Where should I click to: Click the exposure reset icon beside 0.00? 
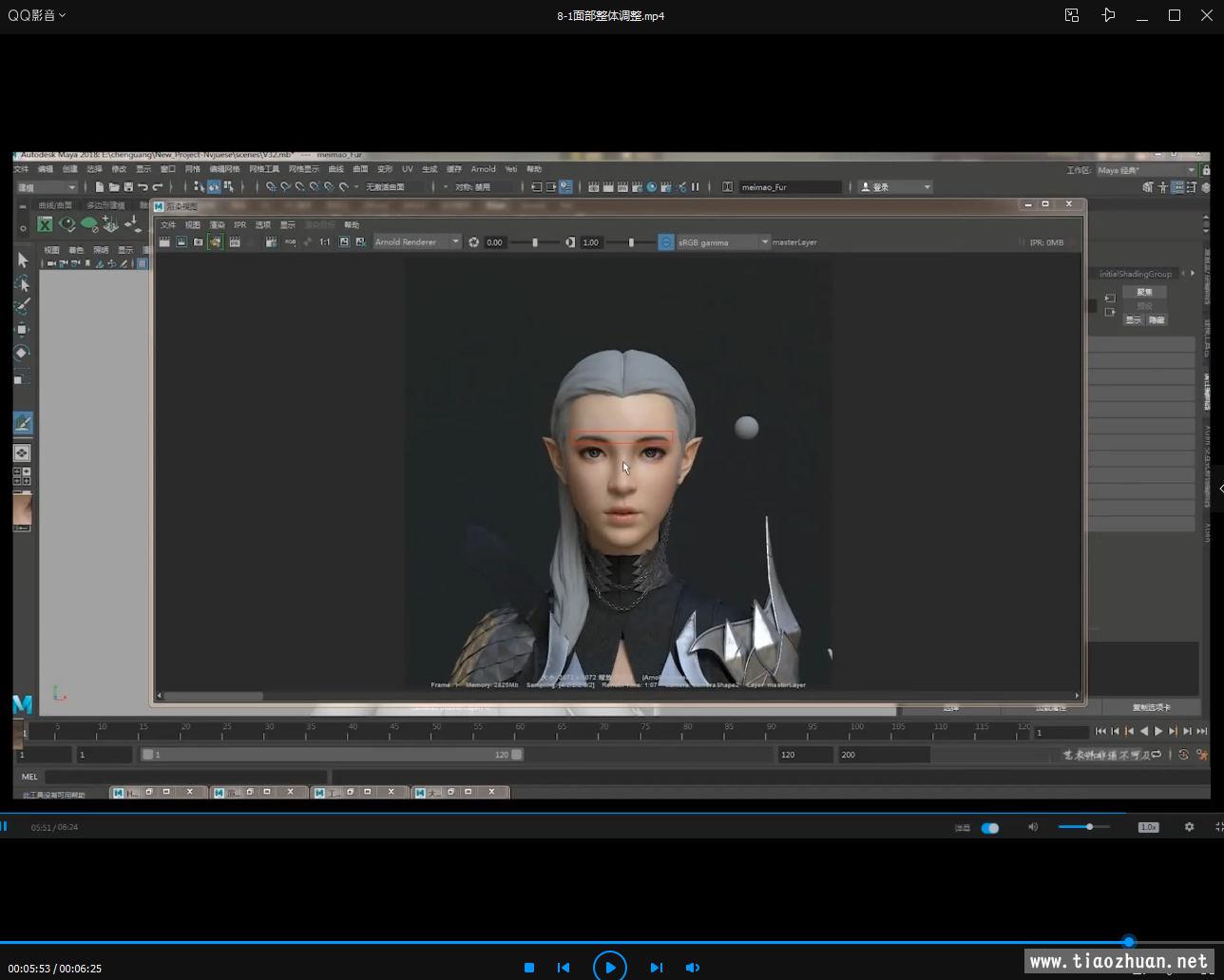click(474, 242)
